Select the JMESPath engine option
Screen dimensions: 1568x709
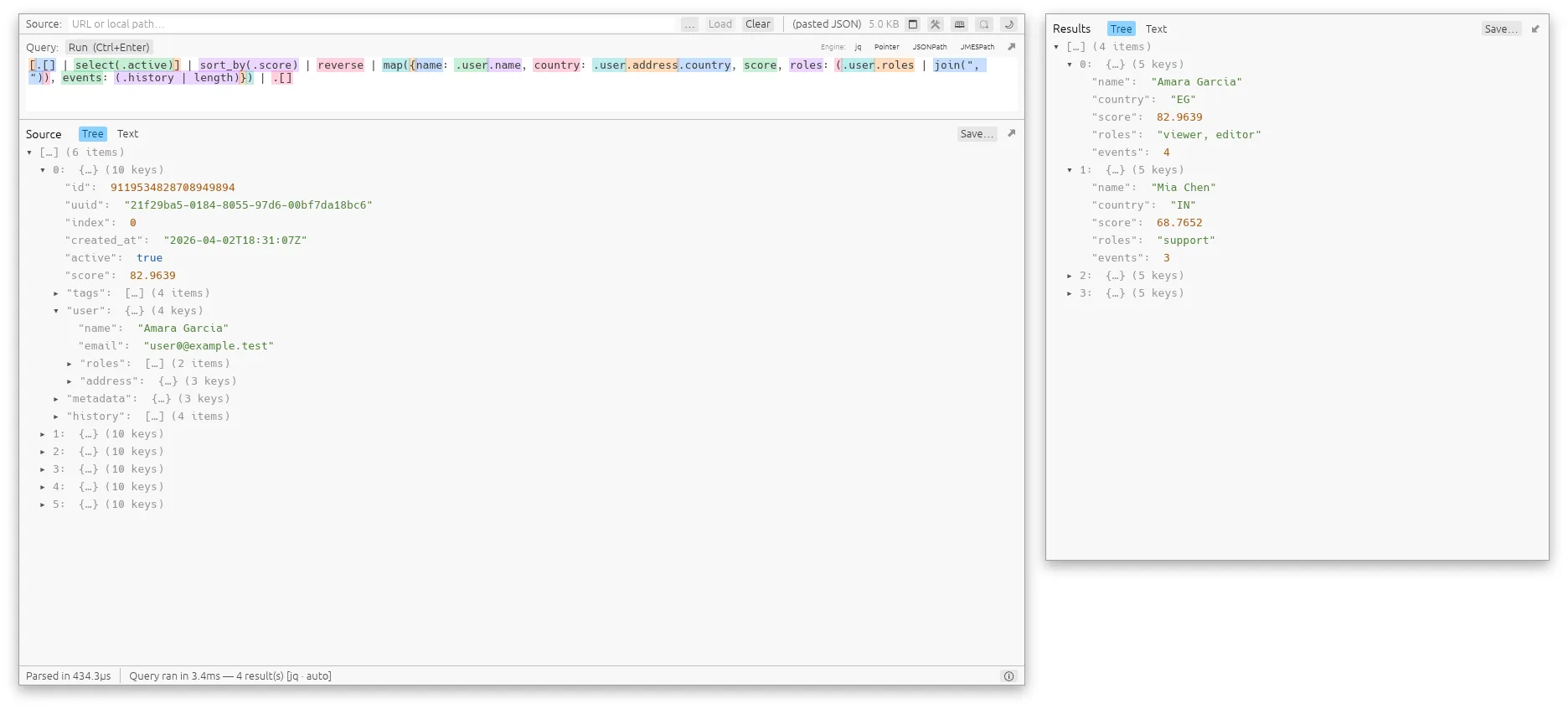pyautogui.click(x=977, y=47)
